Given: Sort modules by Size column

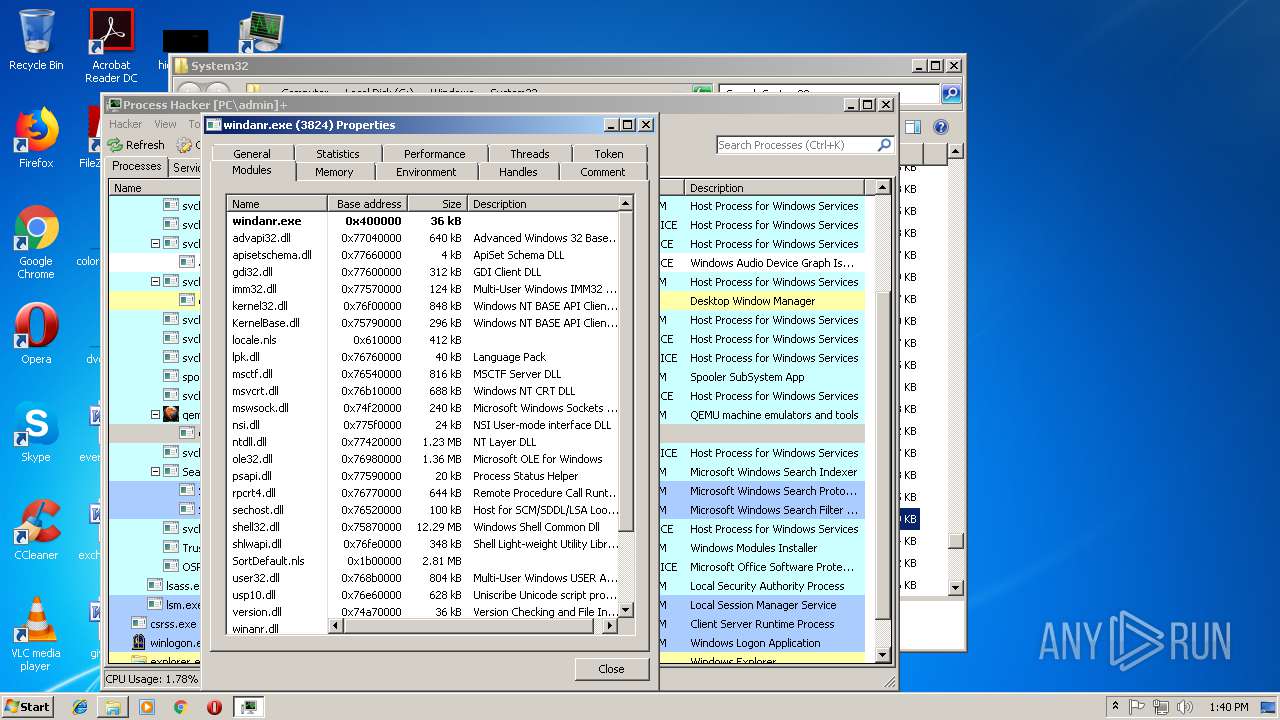Looking at the screenshot, I should (438, 203).
